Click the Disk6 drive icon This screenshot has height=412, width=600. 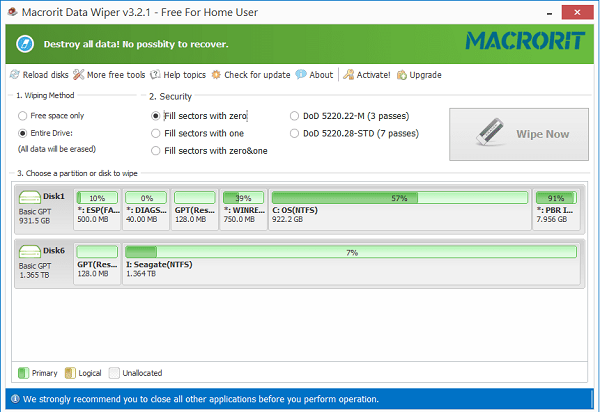[x=30, y=252]
